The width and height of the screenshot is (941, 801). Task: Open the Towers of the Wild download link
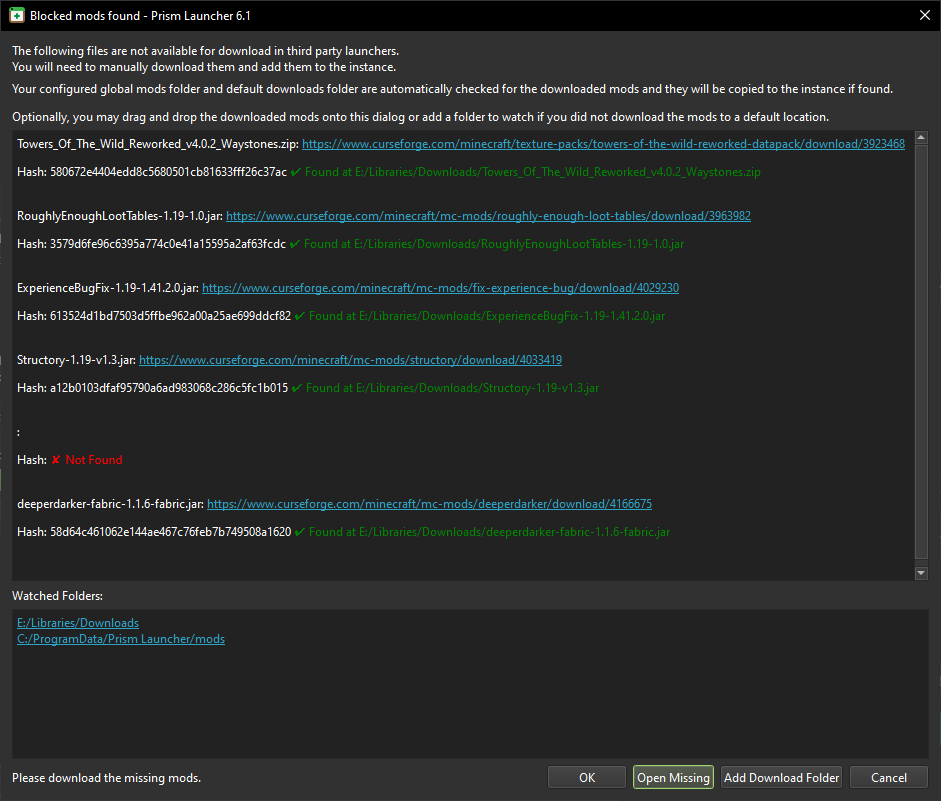tap(603, 144)
